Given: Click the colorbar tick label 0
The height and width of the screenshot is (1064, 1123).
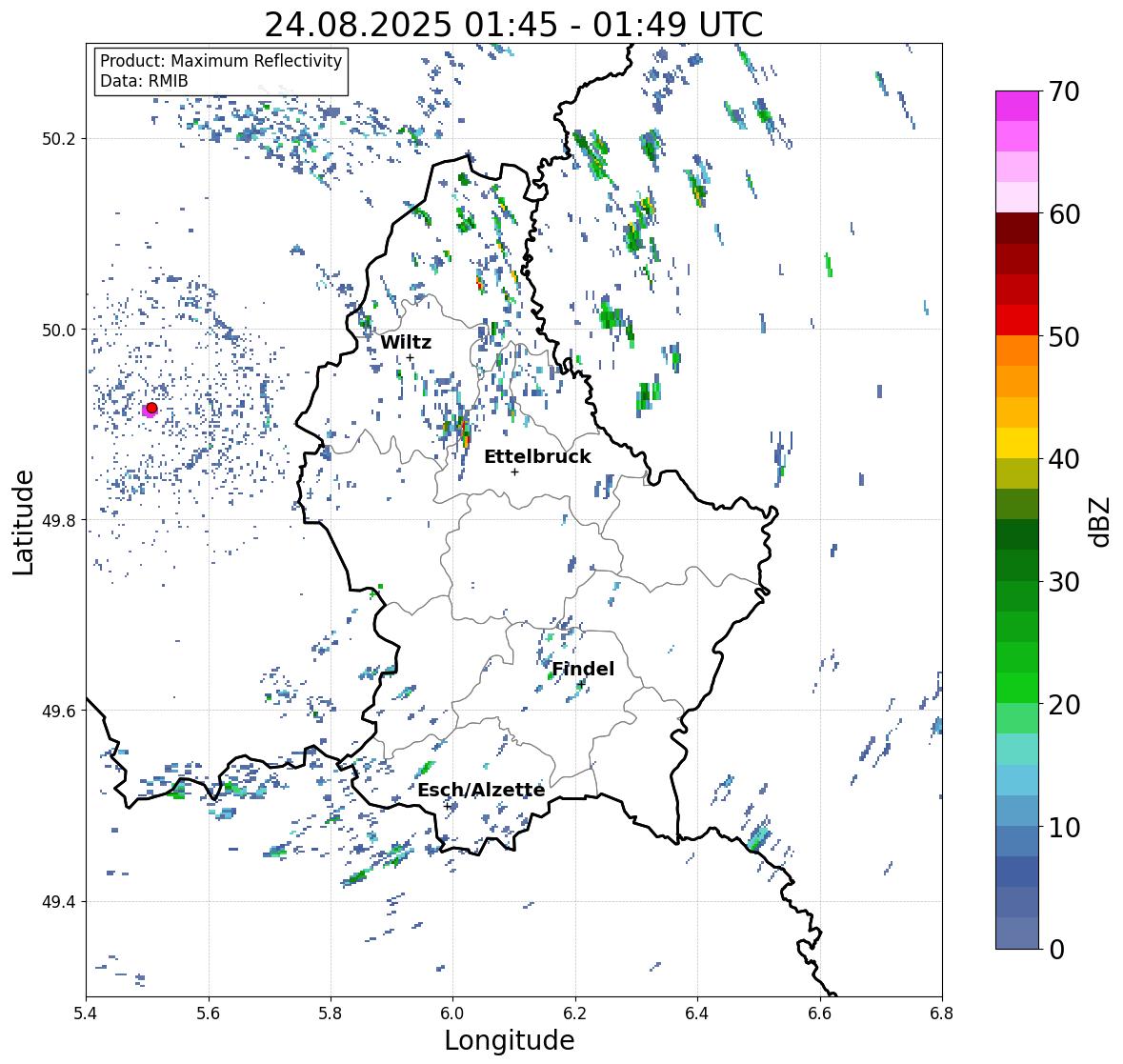Looking at the screenshot, I should click(x=1056, y=950).
